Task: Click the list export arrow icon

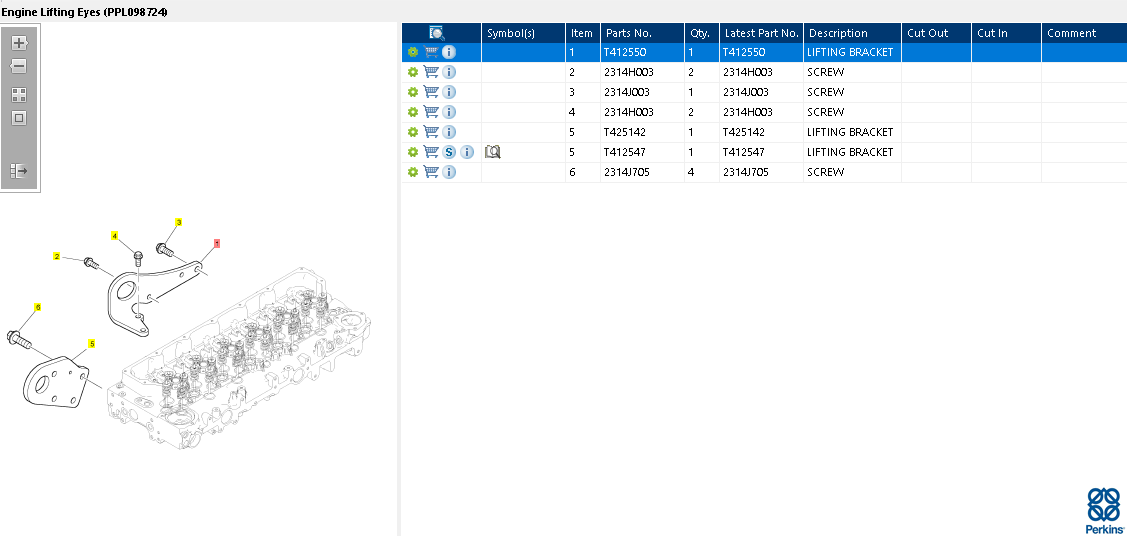Action: (x=19, y=171)
